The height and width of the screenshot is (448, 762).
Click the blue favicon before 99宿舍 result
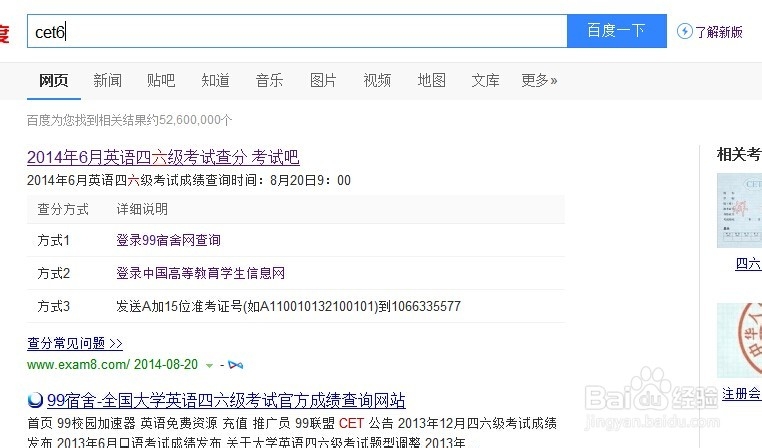pos(35,400)
